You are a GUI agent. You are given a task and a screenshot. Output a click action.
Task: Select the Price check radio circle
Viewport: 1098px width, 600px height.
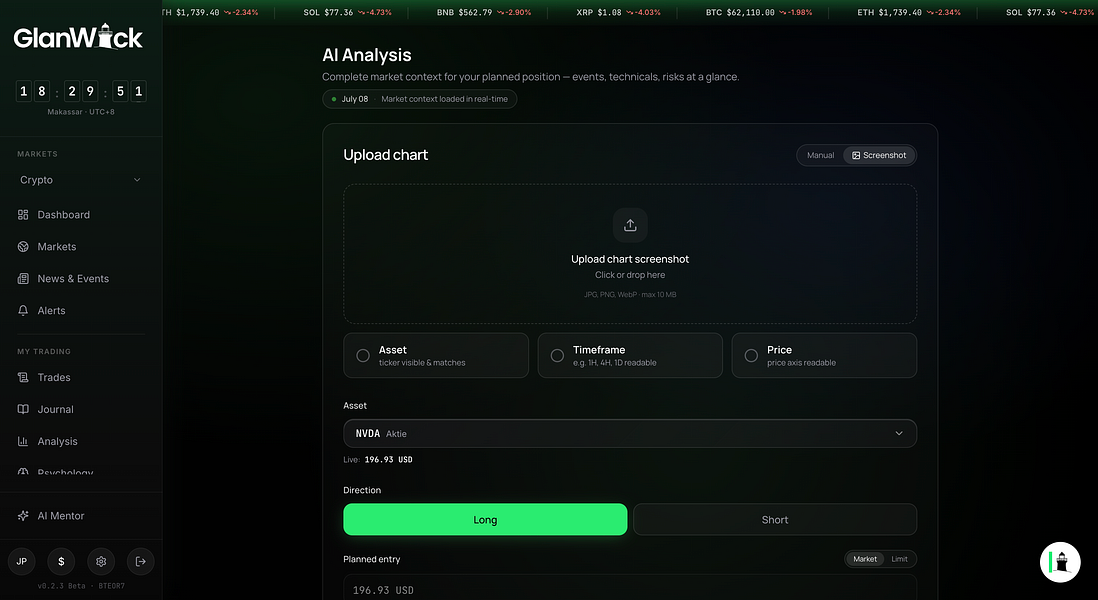point(751,356)
